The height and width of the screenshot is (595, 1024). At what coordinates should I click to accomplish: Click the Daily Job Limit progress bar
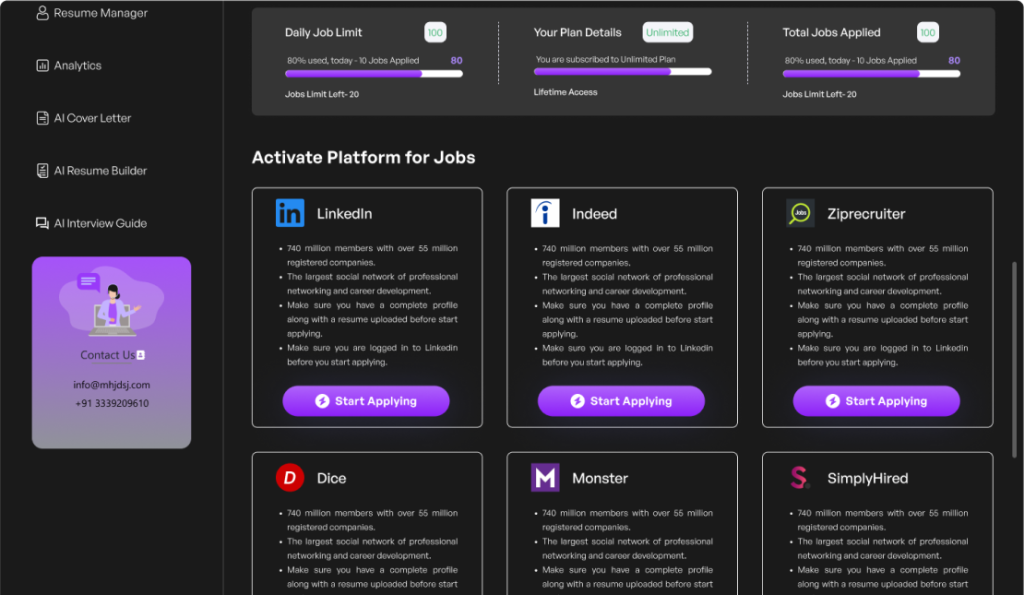(x=374, y=74)
